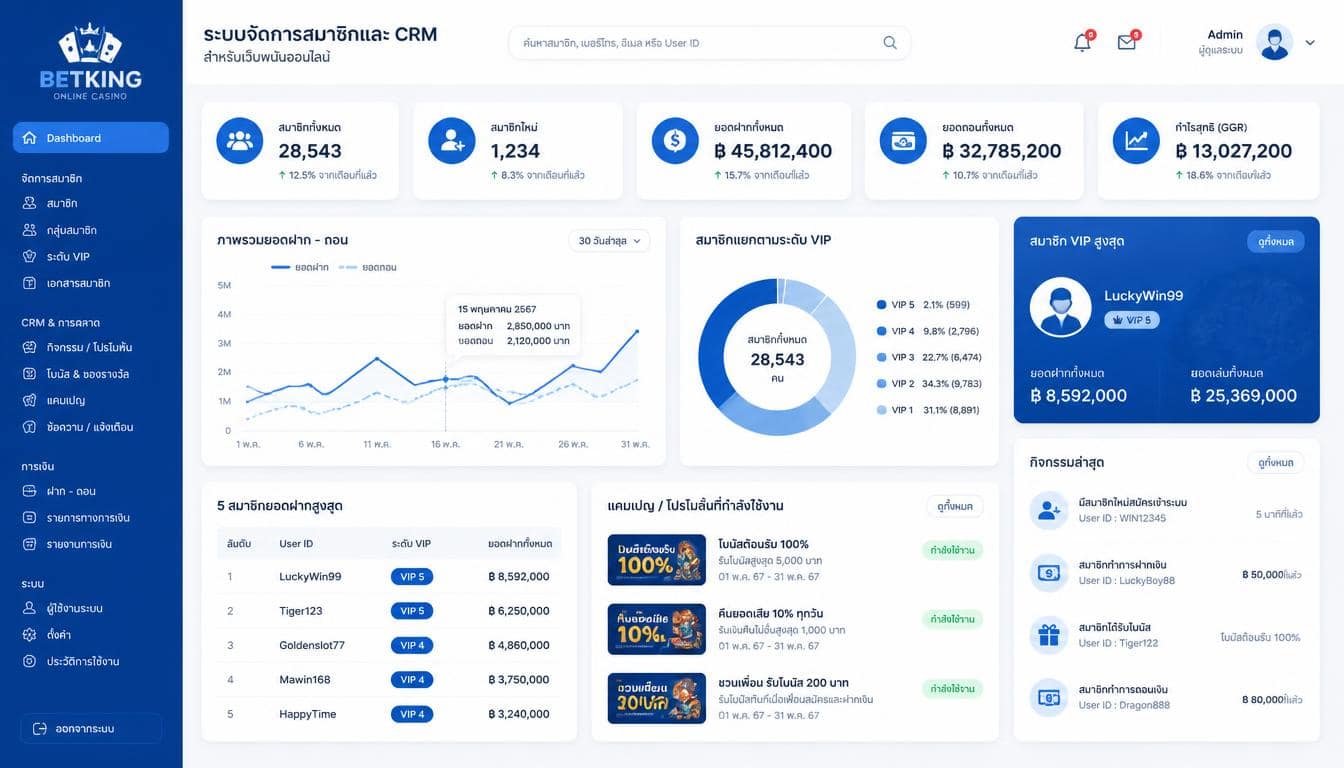Click the people icon on สมาชิกทั้งหมด card

(x=240, y=141)
